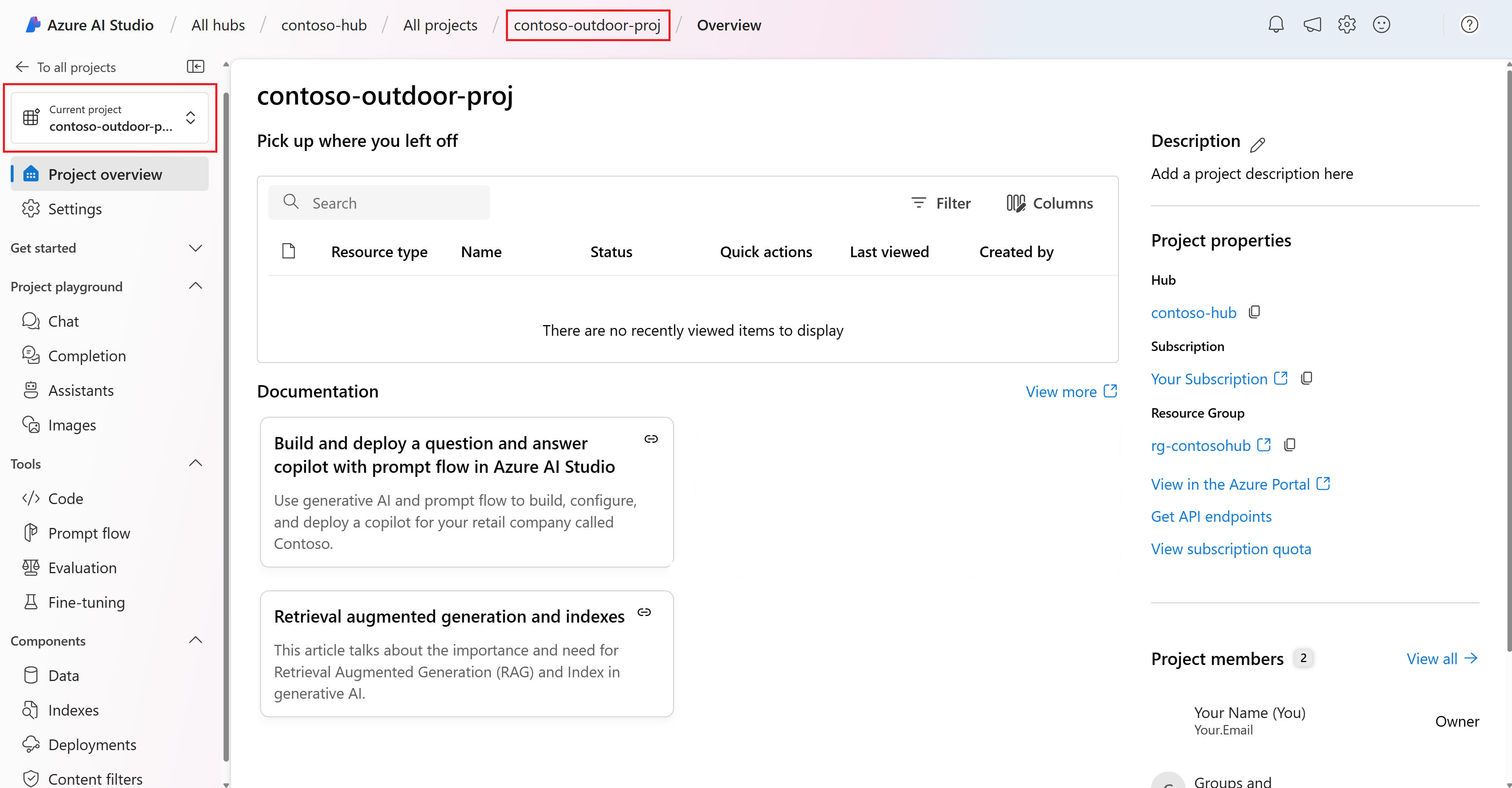
Task: Sort by Last viewed column header
Action: [889, 252]
